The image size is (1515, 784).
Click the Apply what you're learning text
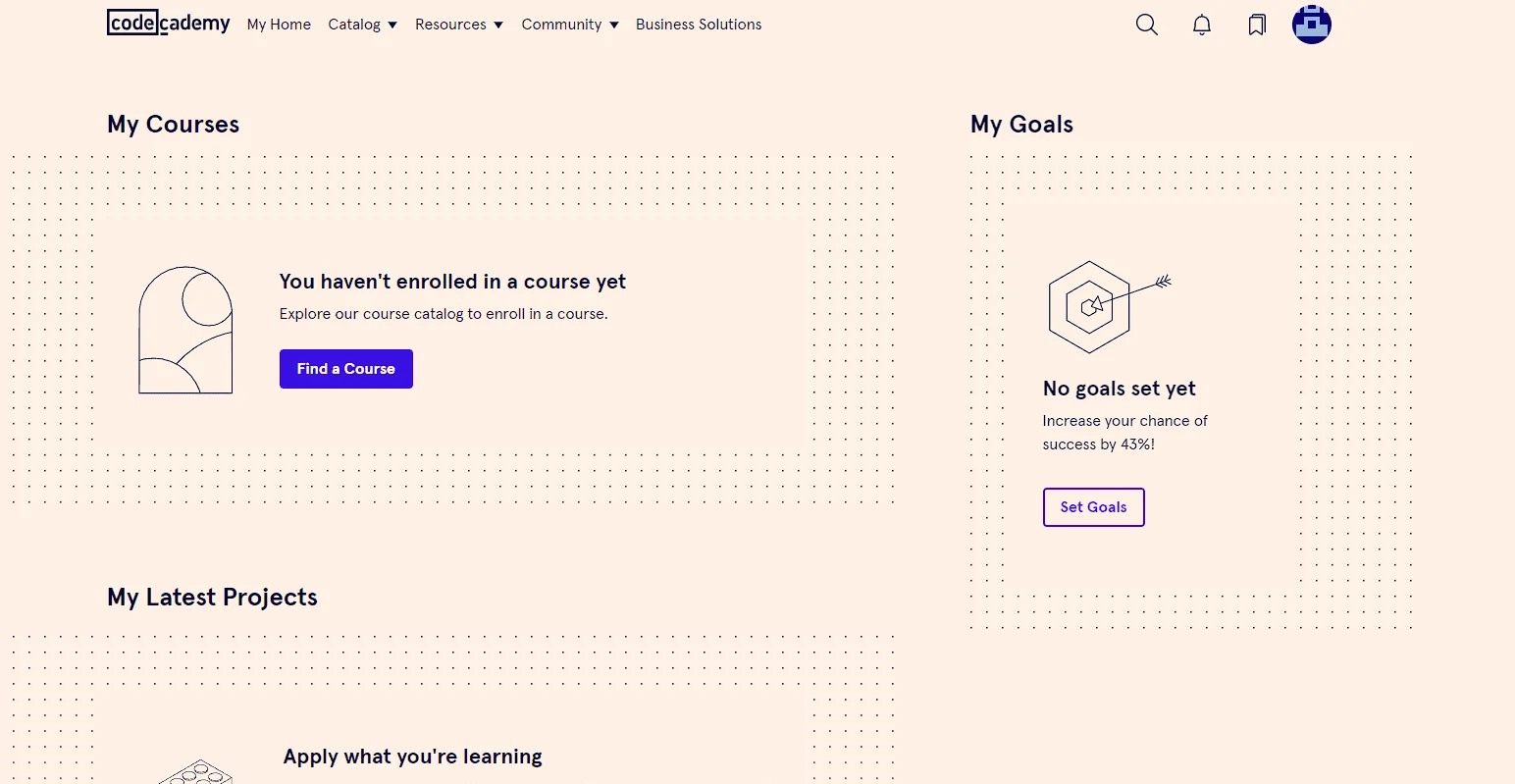pos(412,757)
